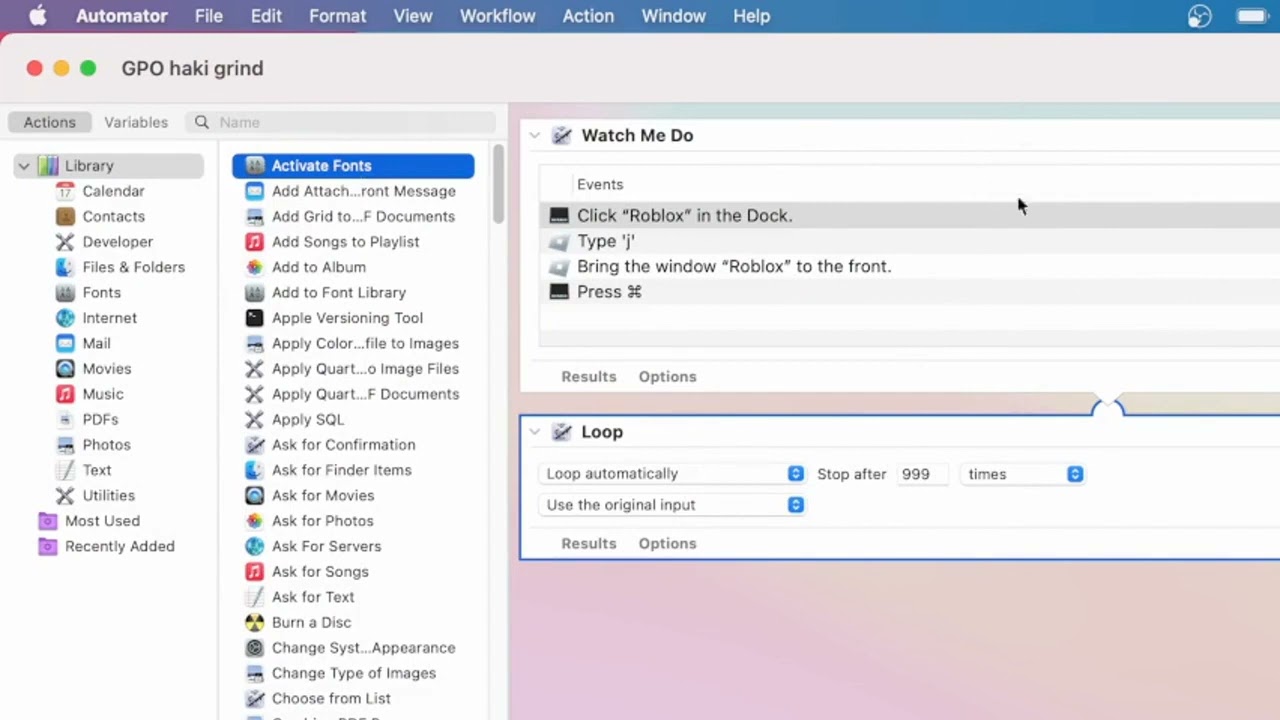Open the Window menu
The height and width of the screenshot is (720, 1280).
[673, 16]
